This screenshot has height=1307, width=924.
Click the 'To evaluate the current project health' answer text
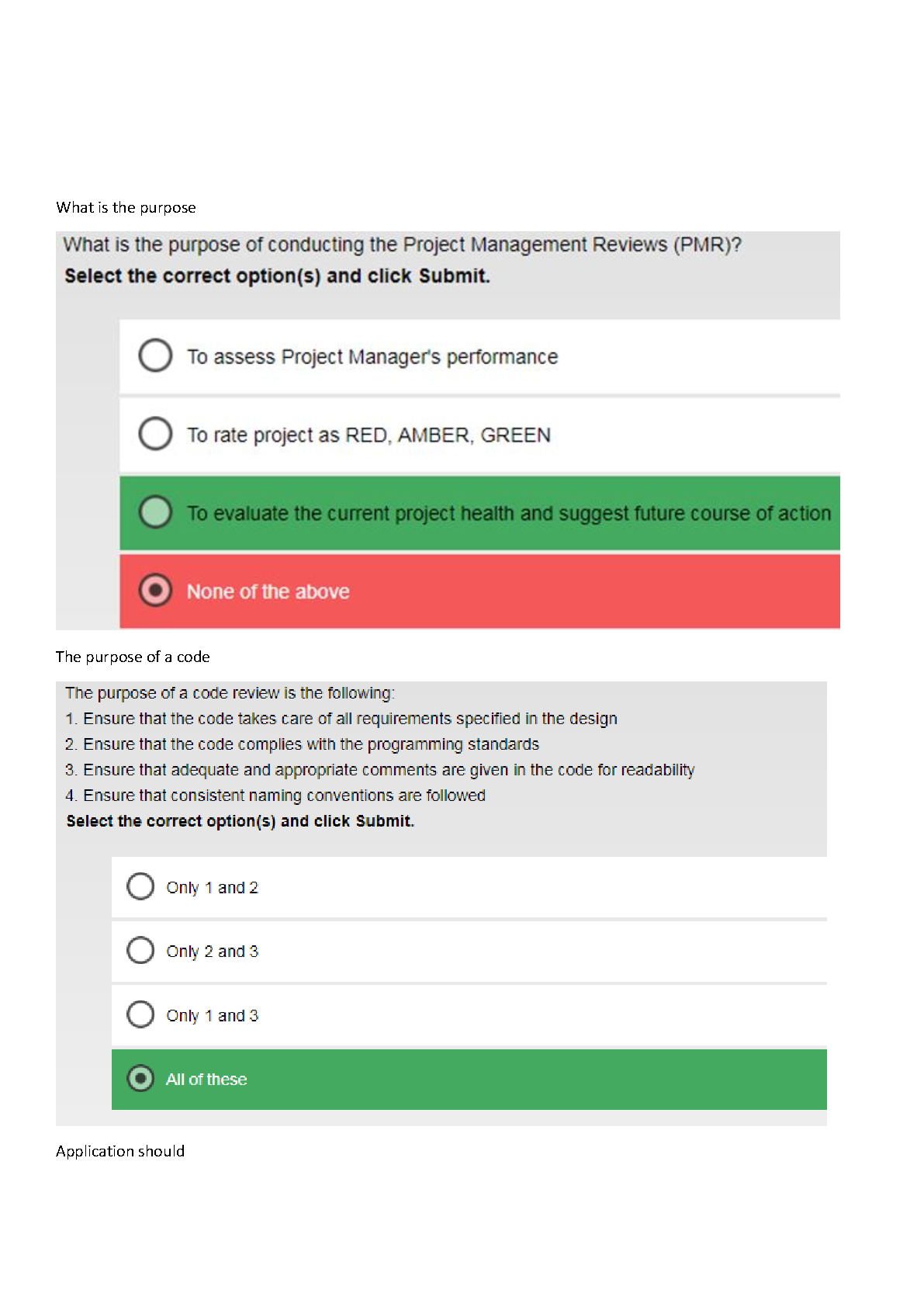click(508, 513)
